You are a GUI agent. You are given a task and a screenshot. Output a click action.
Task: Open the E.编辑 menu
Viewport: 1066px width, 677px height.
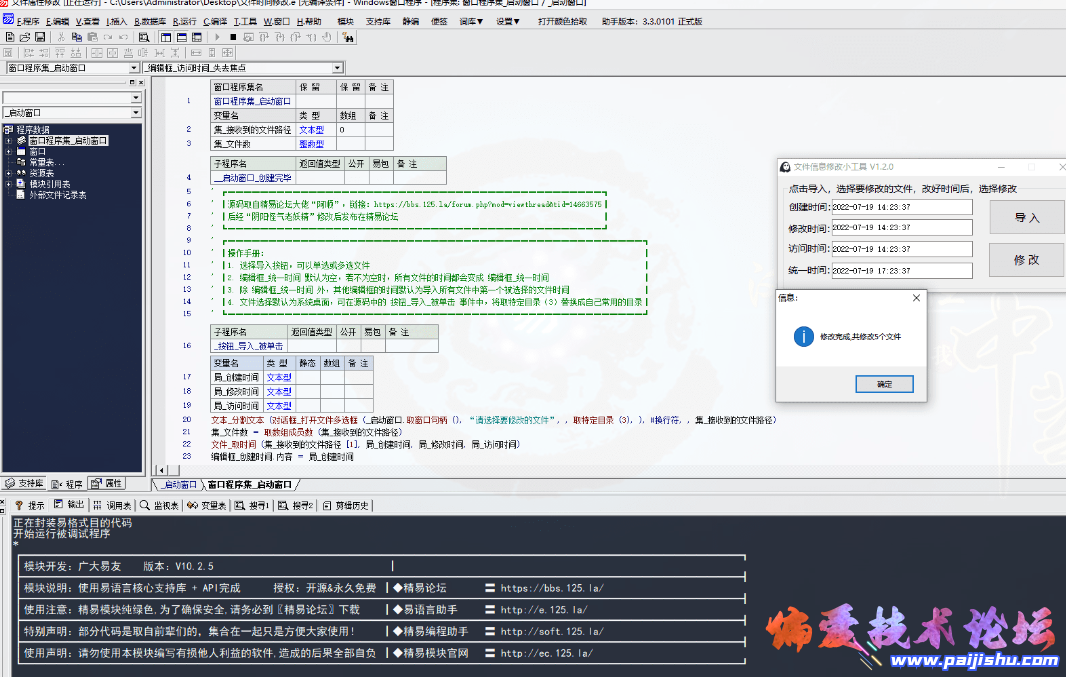click(x=58, y=21)
